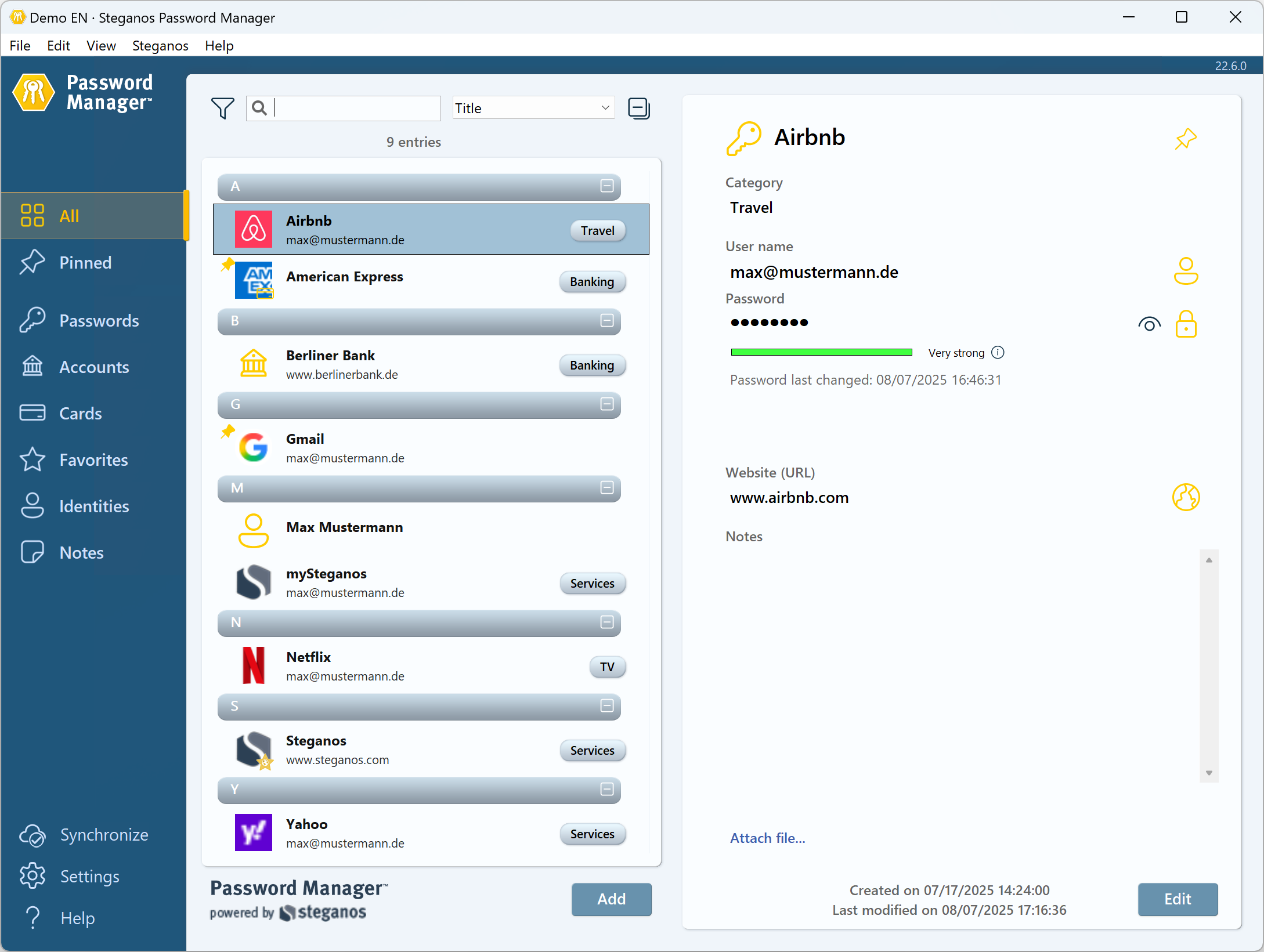Click the password strength info icon

point(998,353)
